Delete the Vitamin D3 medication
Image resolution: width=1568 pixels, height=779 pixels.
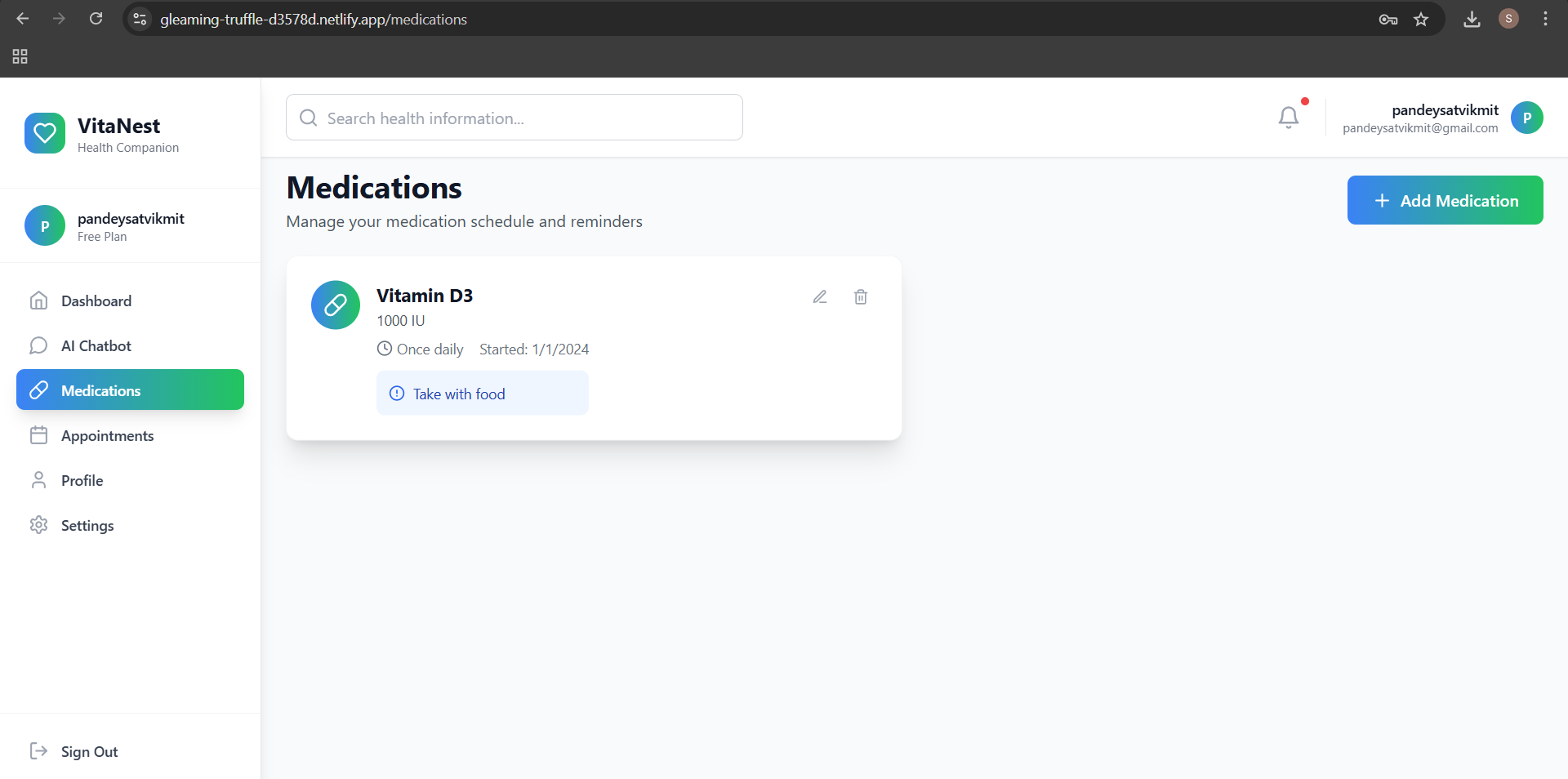tap(861, 297)
